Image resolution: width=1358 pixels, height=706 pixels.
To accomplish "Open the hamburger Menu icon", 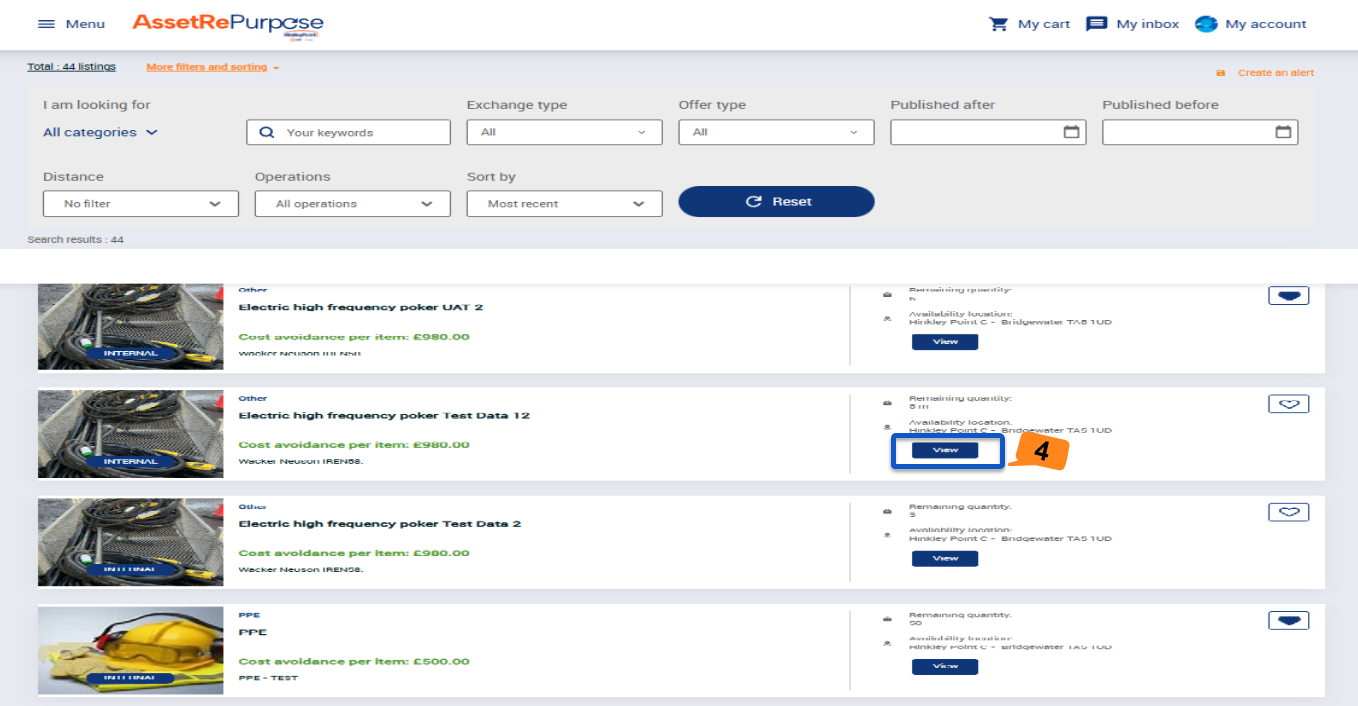I will [46, 24].
